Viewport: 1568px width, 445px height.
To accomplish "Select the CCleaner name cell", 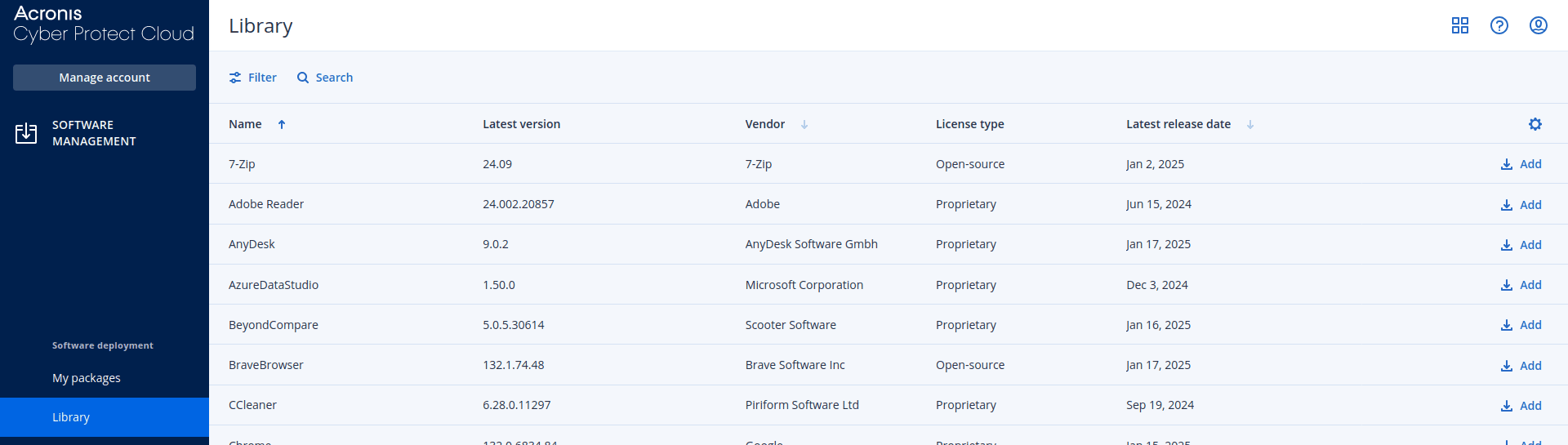I will pos(252,405).
